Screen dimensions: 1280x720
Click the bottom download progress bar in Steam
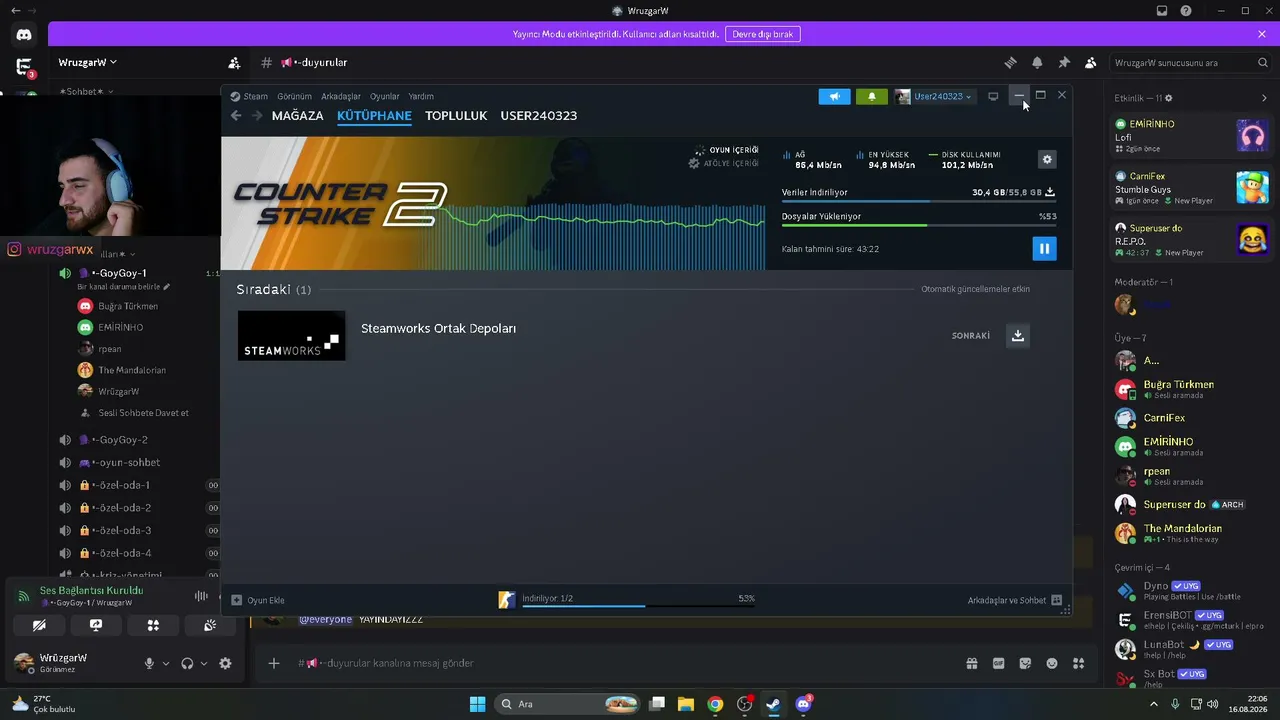(x=638, y=606)
